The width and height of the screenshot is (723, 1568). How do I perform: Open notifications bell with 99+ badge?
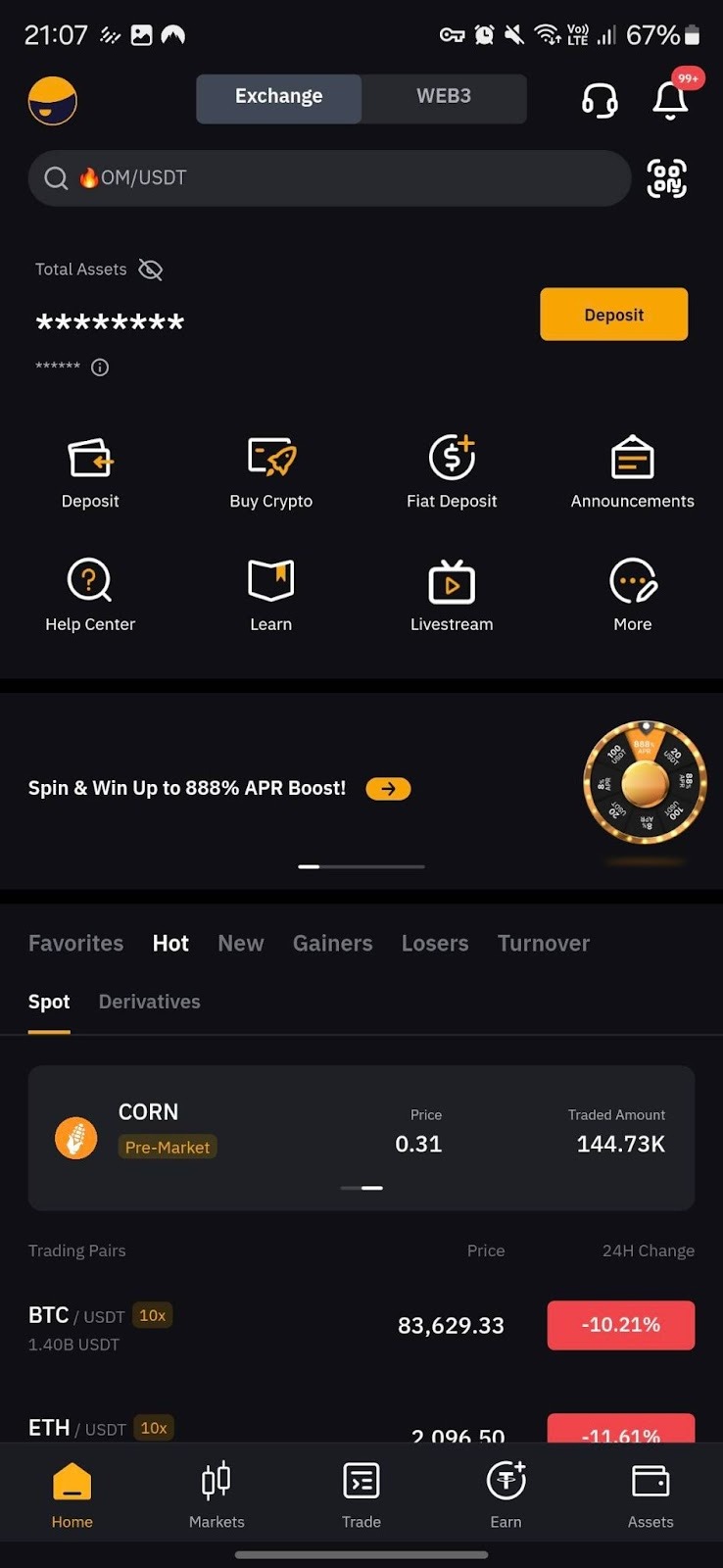tap(672, 97)
